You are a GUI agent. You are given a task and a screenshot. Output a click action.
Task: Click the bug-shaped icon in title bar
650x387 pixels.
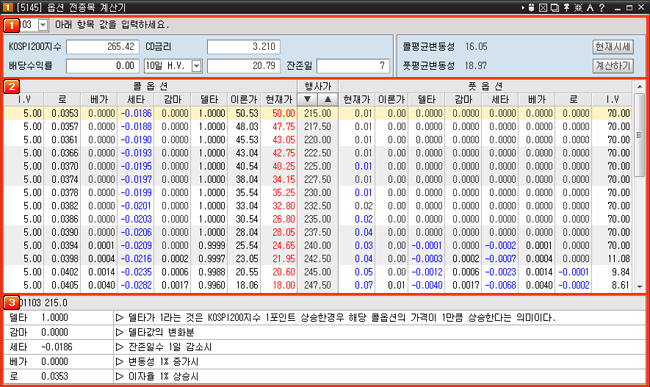(578, 7)
